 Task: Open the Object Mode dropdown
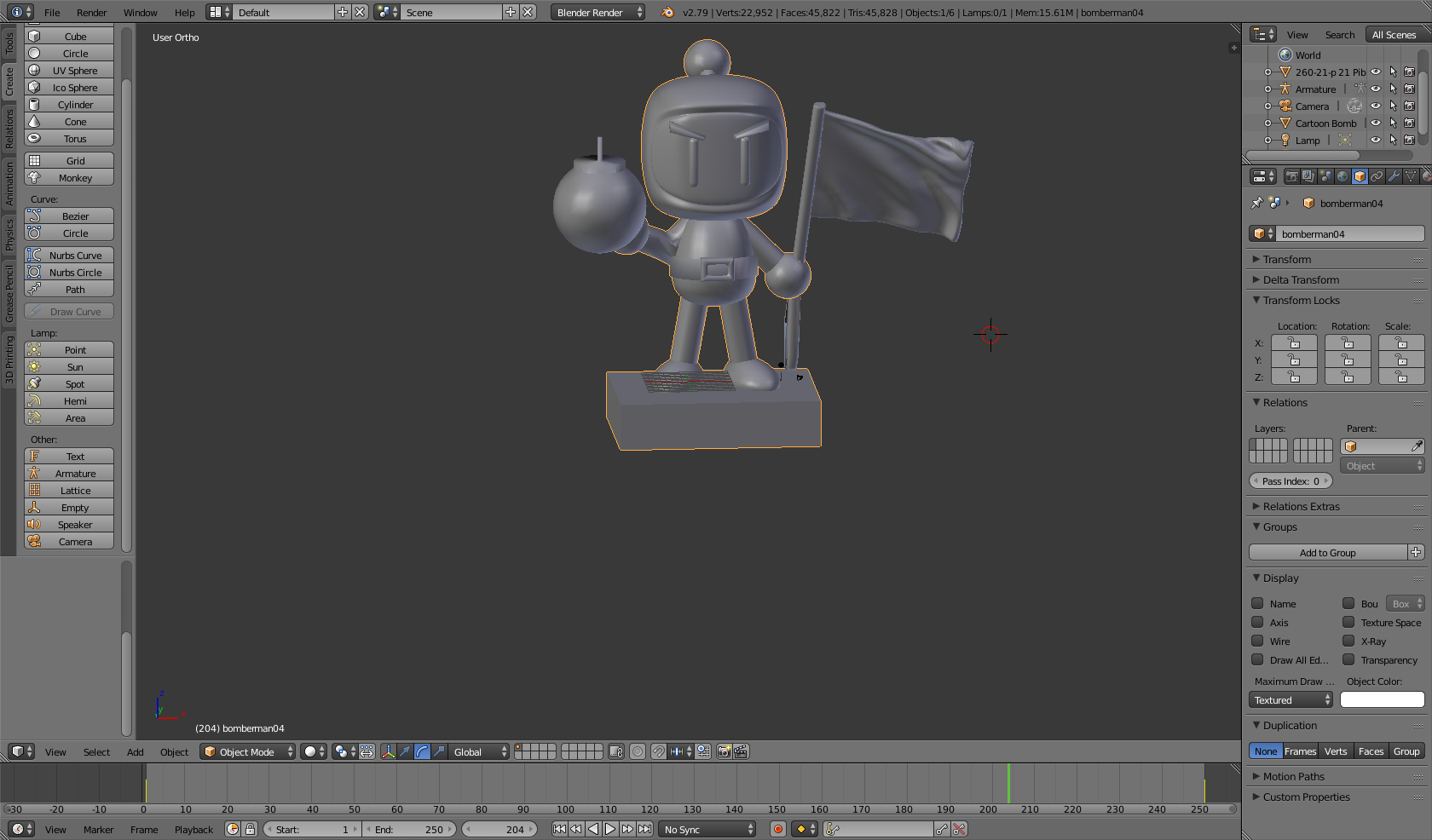(x=248, y=751)
